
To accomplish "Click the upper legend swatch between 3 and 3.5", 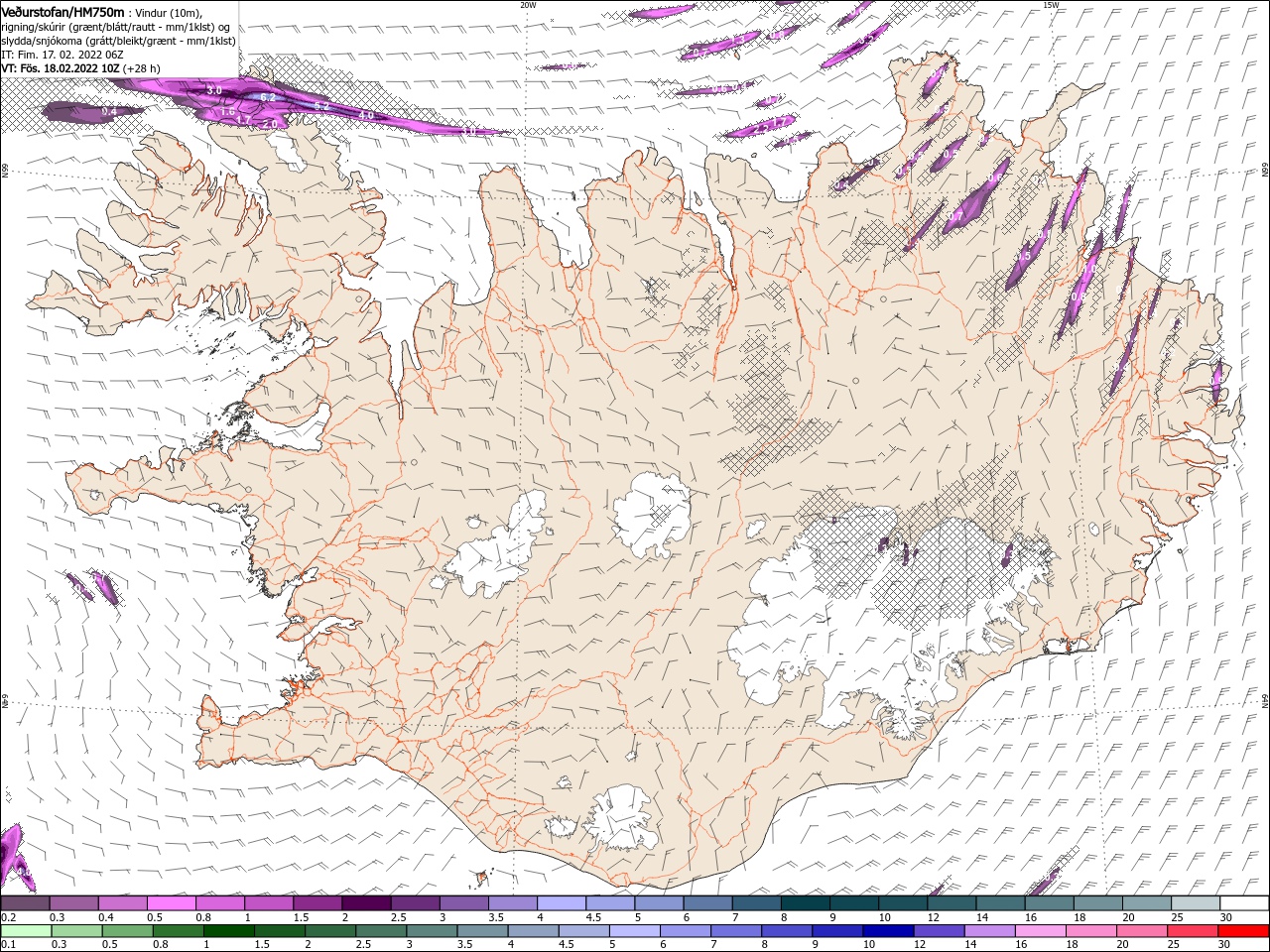I will [x=462, y=902].
